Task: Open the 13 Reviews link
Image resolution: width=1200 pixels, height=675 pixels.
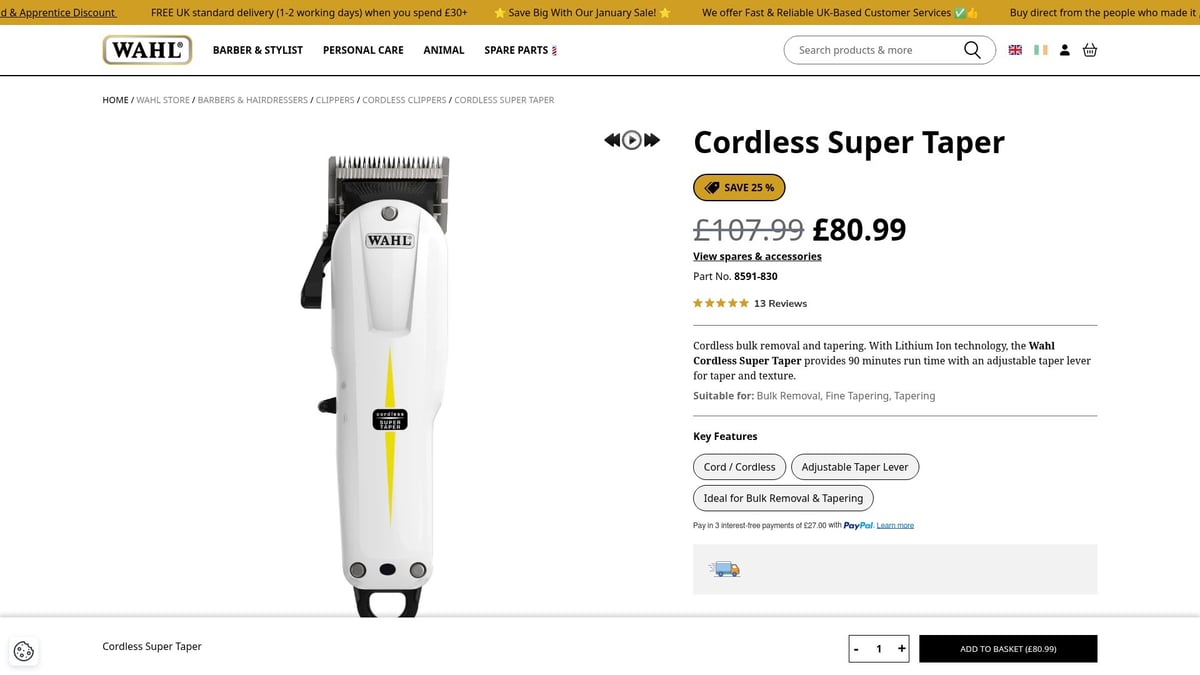Action: click(779, 303)
